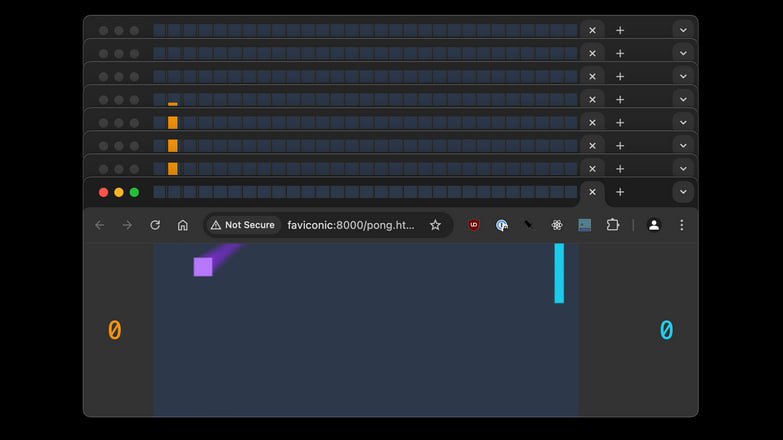This screenshot has height=440, width=783.
Task: Close the tab in the rearmost window
Action: (592, 30)
